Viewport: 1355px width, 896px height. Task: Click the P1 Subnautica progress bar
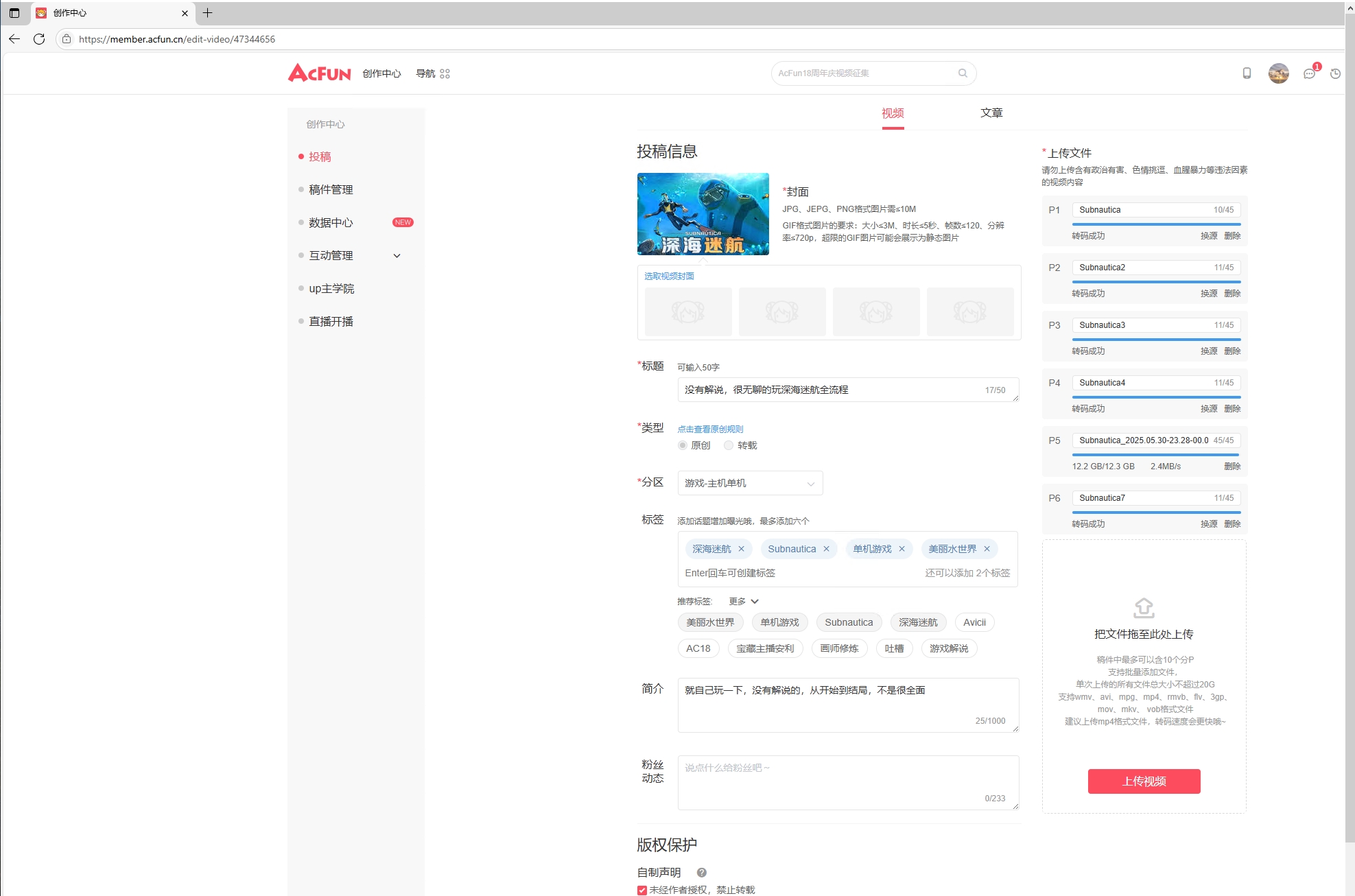click(1156, 224)
